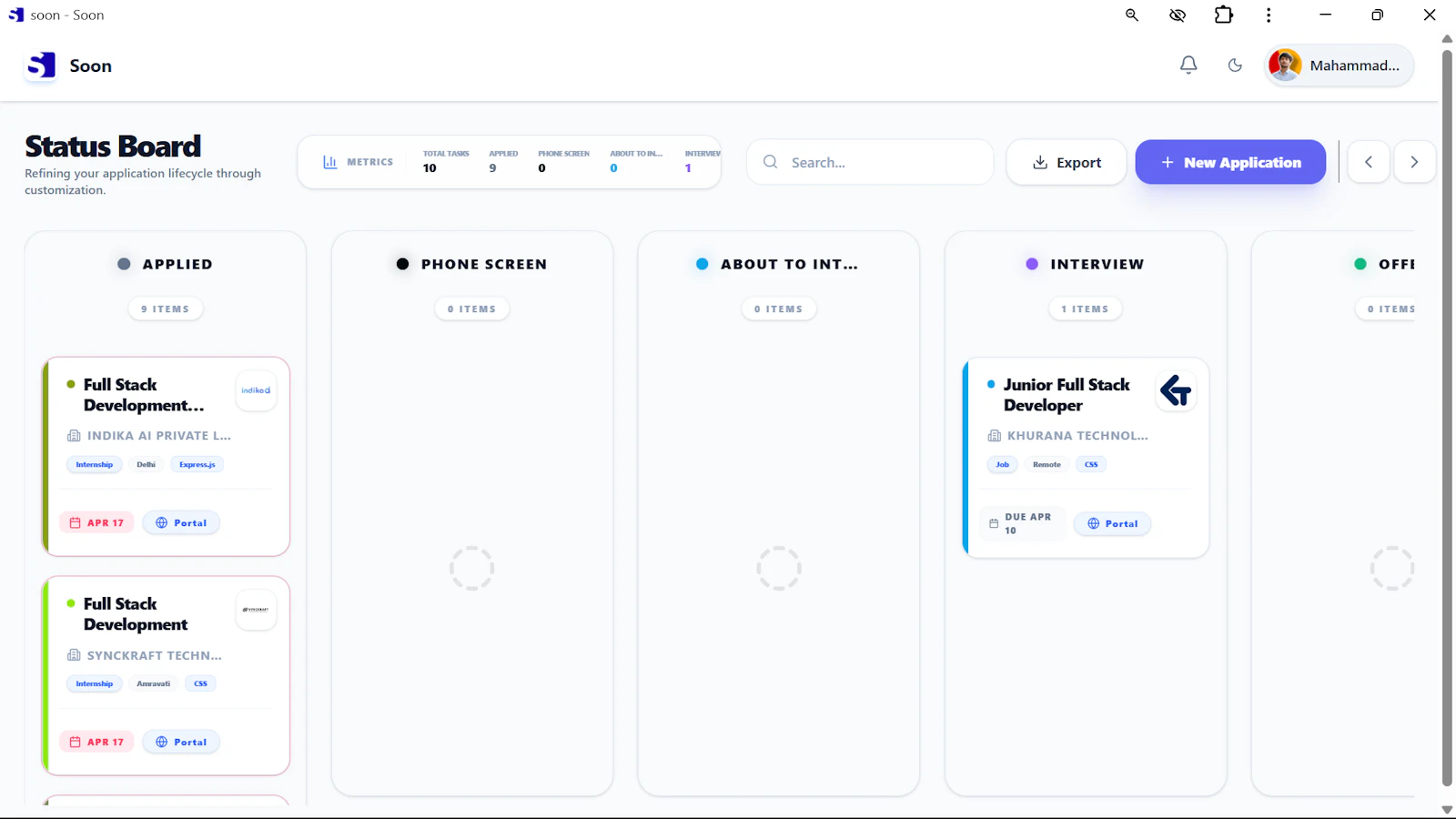Select the Interview column header

1086,264
